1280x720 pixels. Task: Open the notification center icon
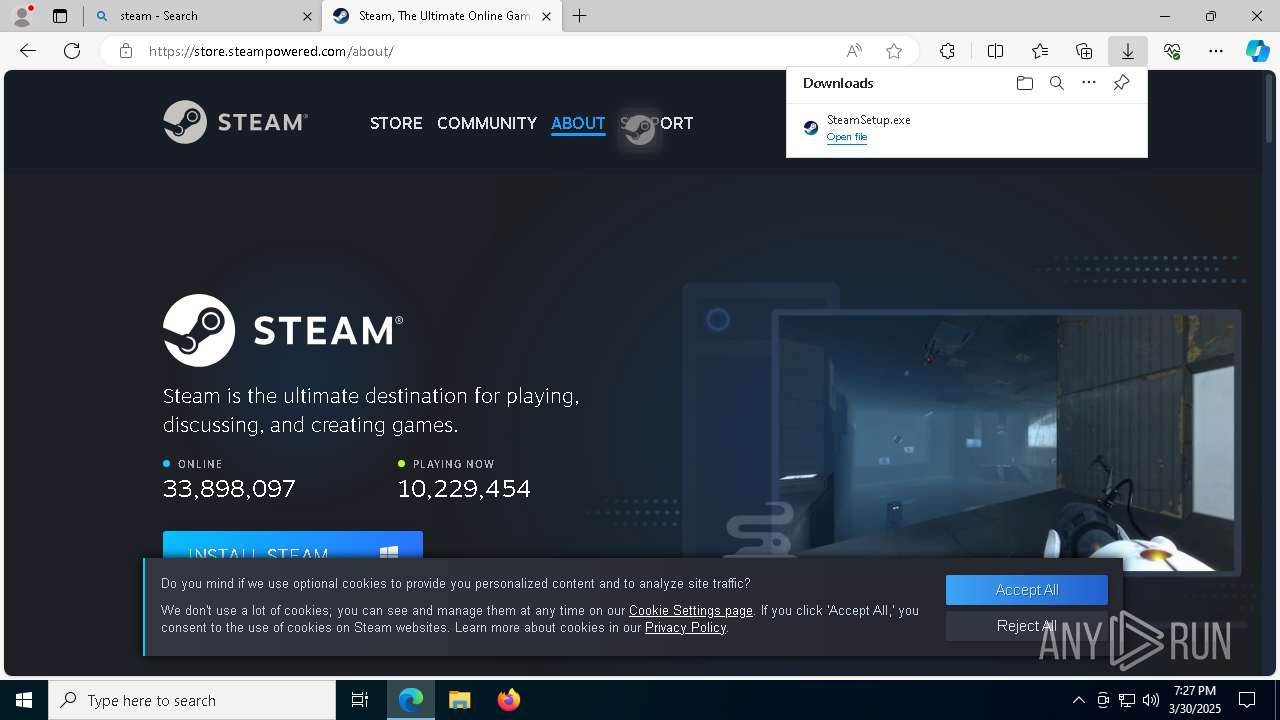click(1247, 700)
